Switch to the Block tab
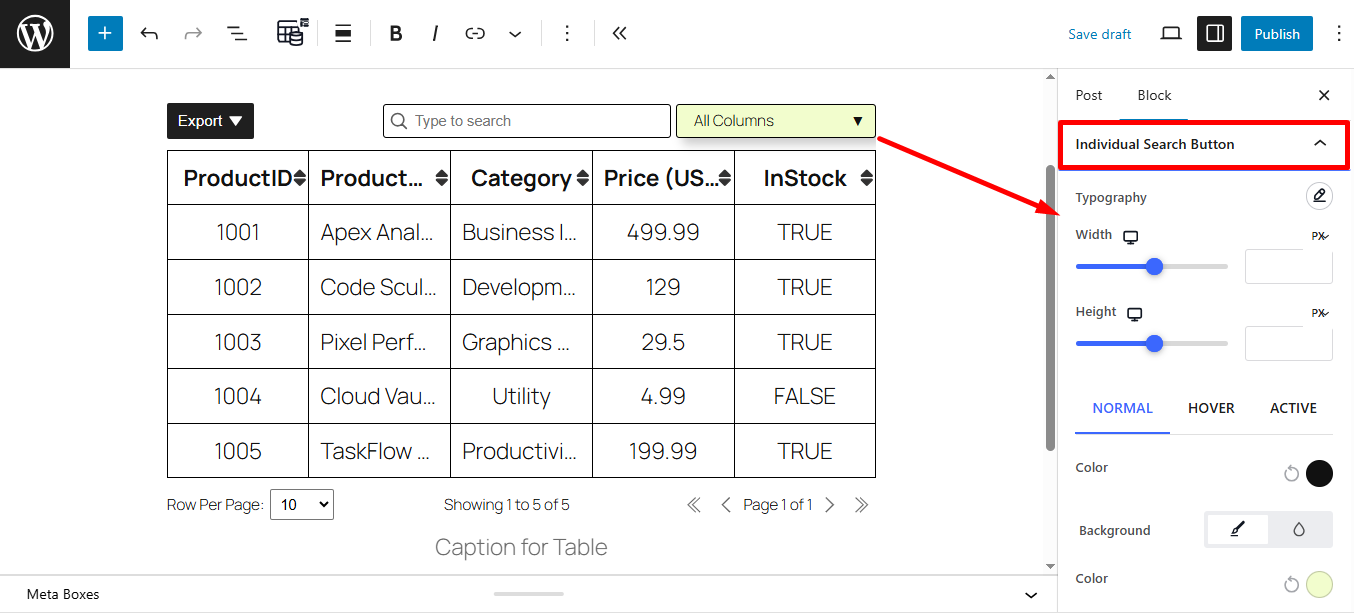The image size is (1354, 614). pyautogui.click(x=1154, y=95)
